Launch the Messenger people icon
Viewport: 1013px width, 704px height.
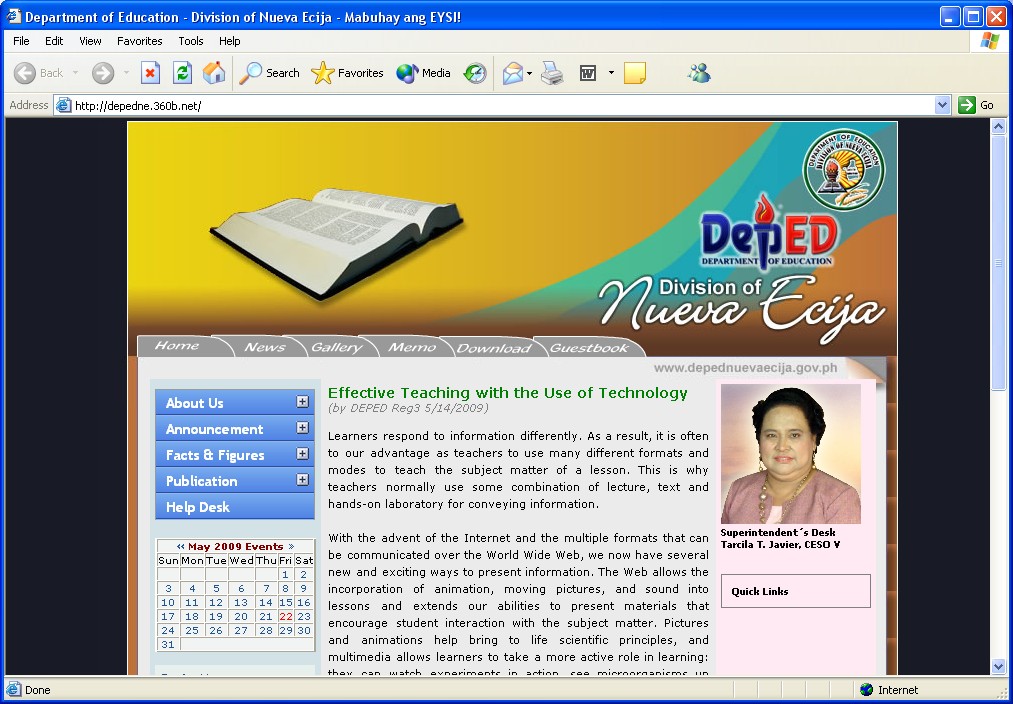699,73
